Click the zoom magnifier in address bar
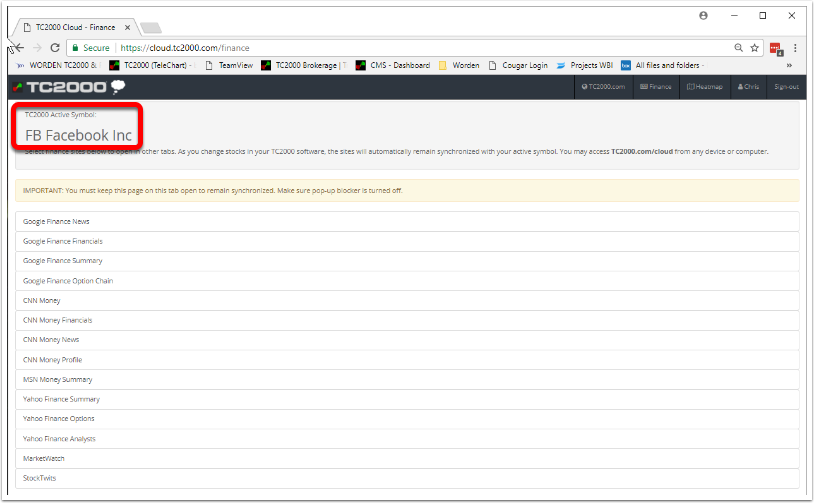814x503 pixels. (738, 48)
